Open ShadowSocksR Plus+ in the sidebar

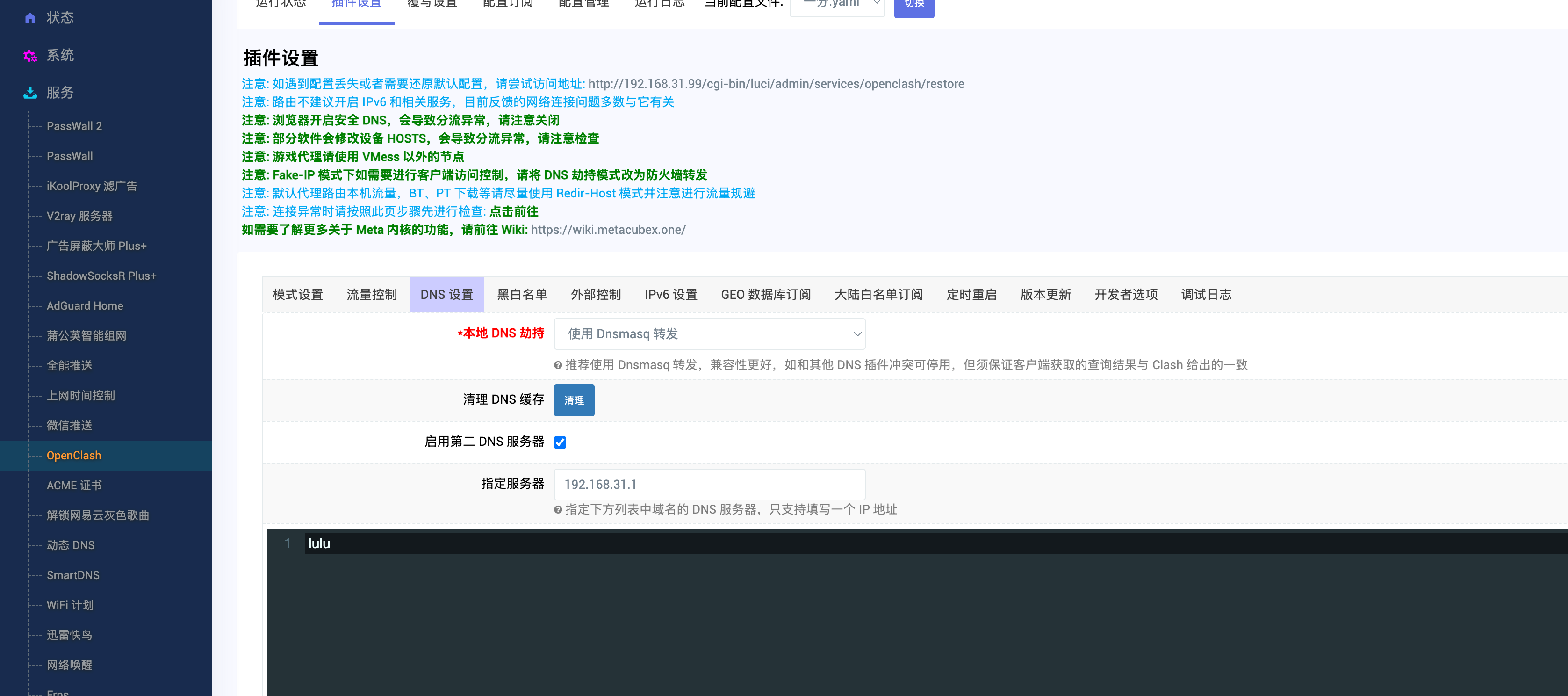pos(101,276)
